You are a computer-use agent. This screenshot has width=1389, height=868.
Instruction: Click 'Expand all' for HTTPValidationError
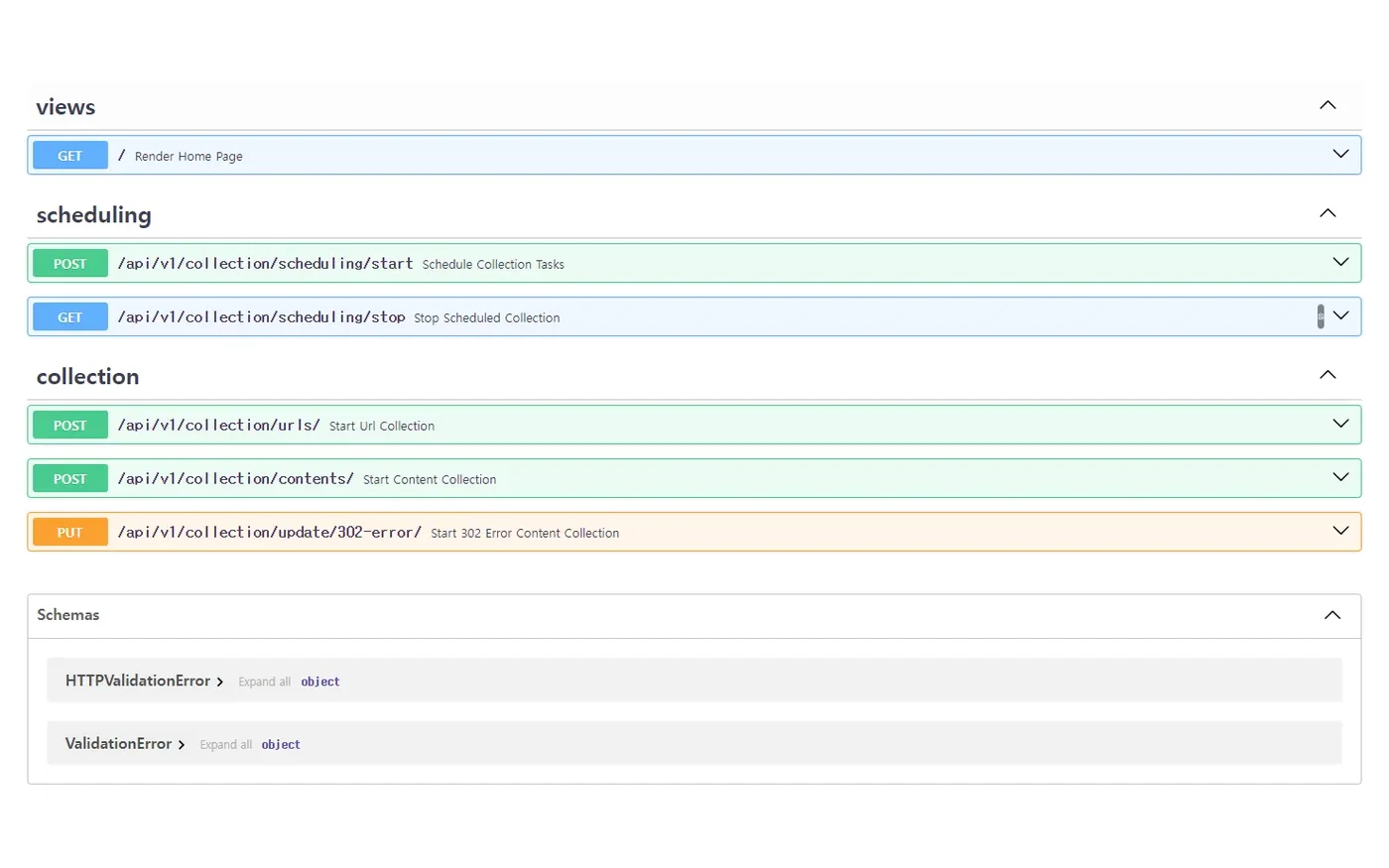point(265,682)
